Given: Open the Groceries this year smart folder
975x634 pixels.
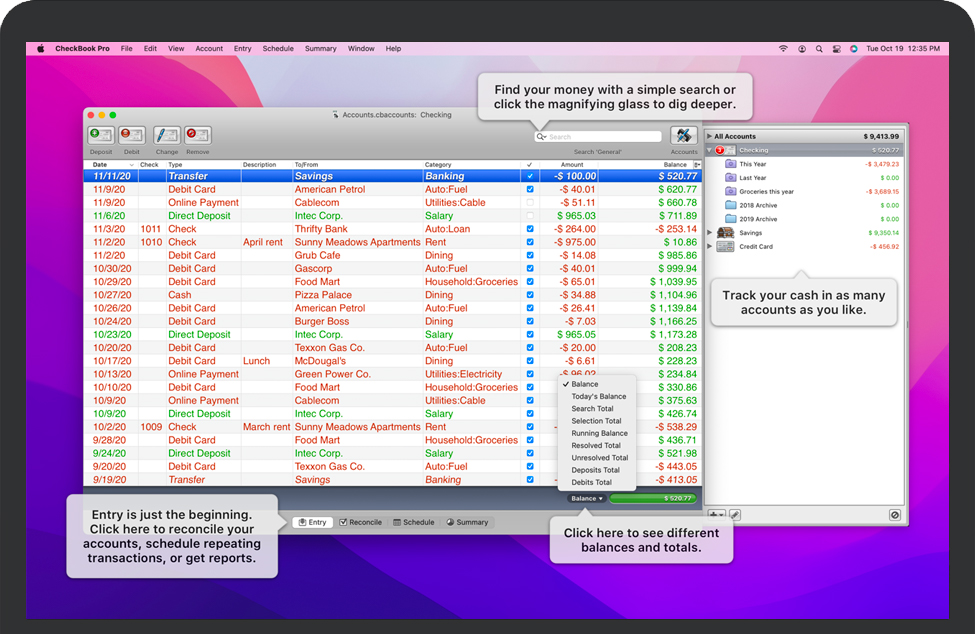Looking at the screenshot, I should pos(766,192).
